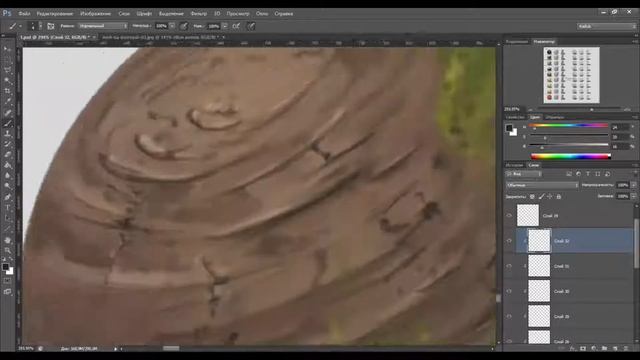Select the Gradient tool

click(7, 166)
